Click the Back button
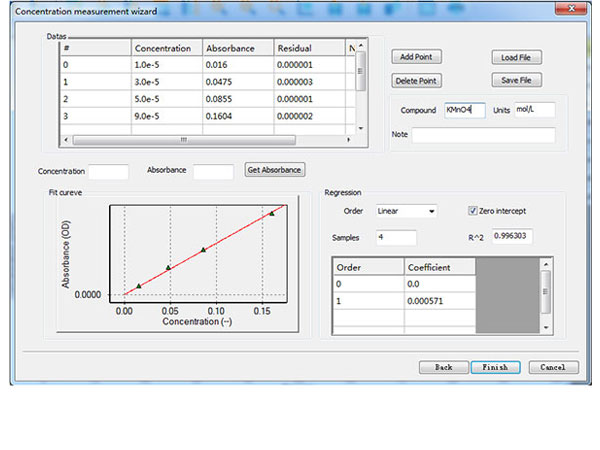Screen dimensions: 600x450 pyautogui.click(x=443, y=367)
